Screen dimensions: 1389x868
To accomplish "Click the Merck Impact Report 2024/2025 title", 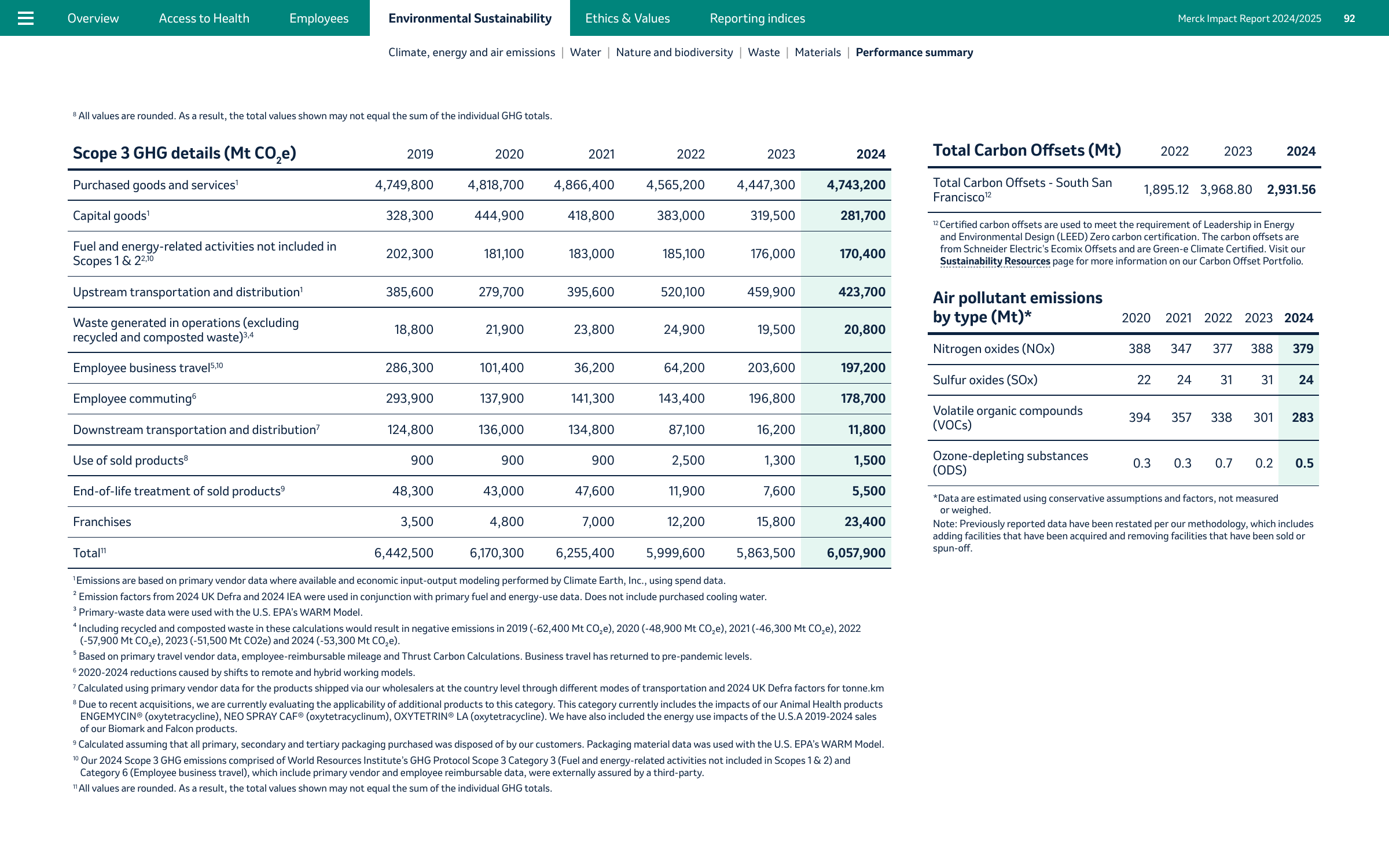I will (1250, 19).
